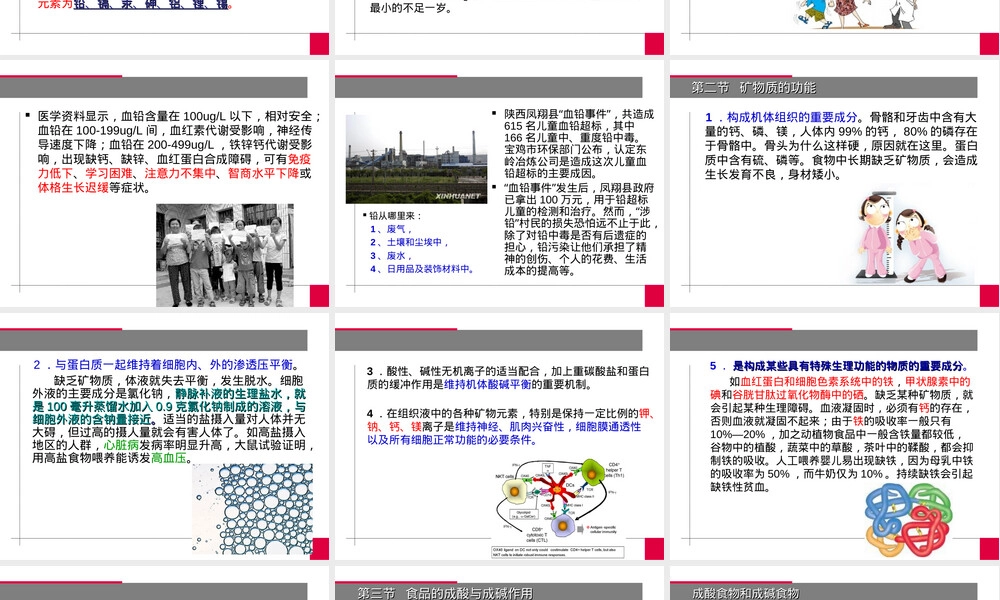
Task: Click the blue text 维持机体酸碱平衡
Action: click(487, 384)
